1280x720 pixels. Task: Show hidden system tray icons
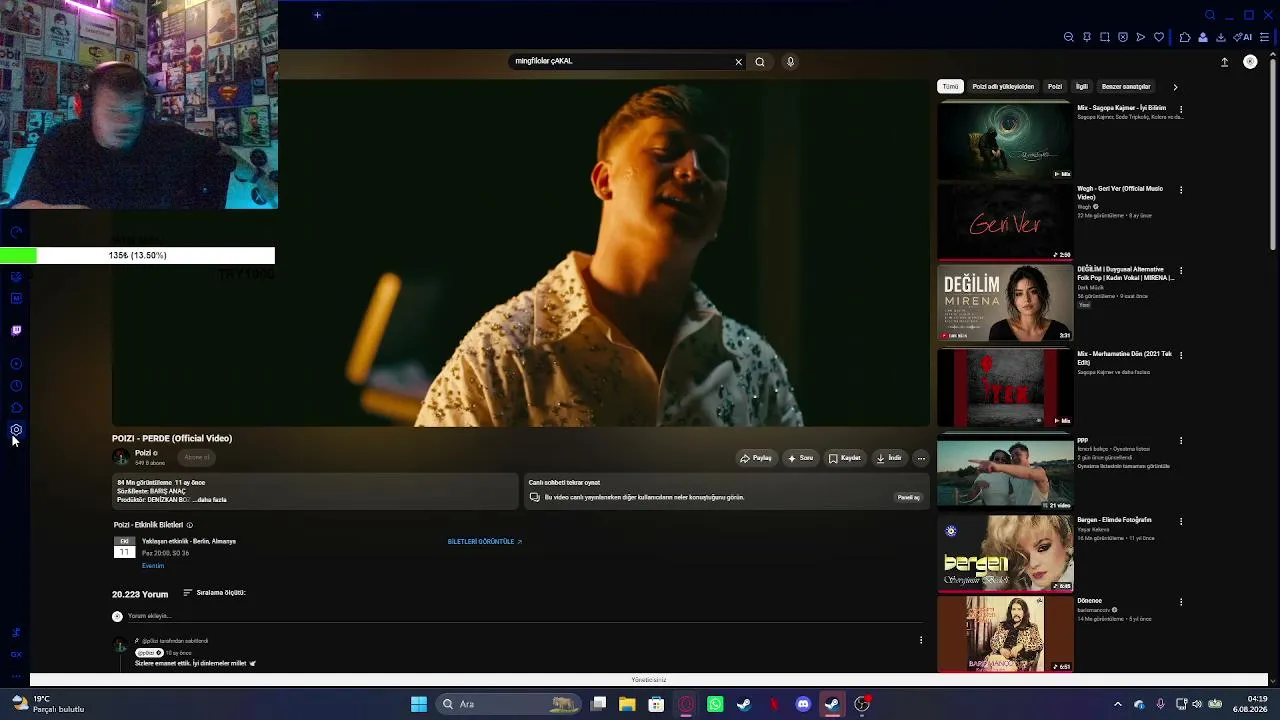[1118, 704]
